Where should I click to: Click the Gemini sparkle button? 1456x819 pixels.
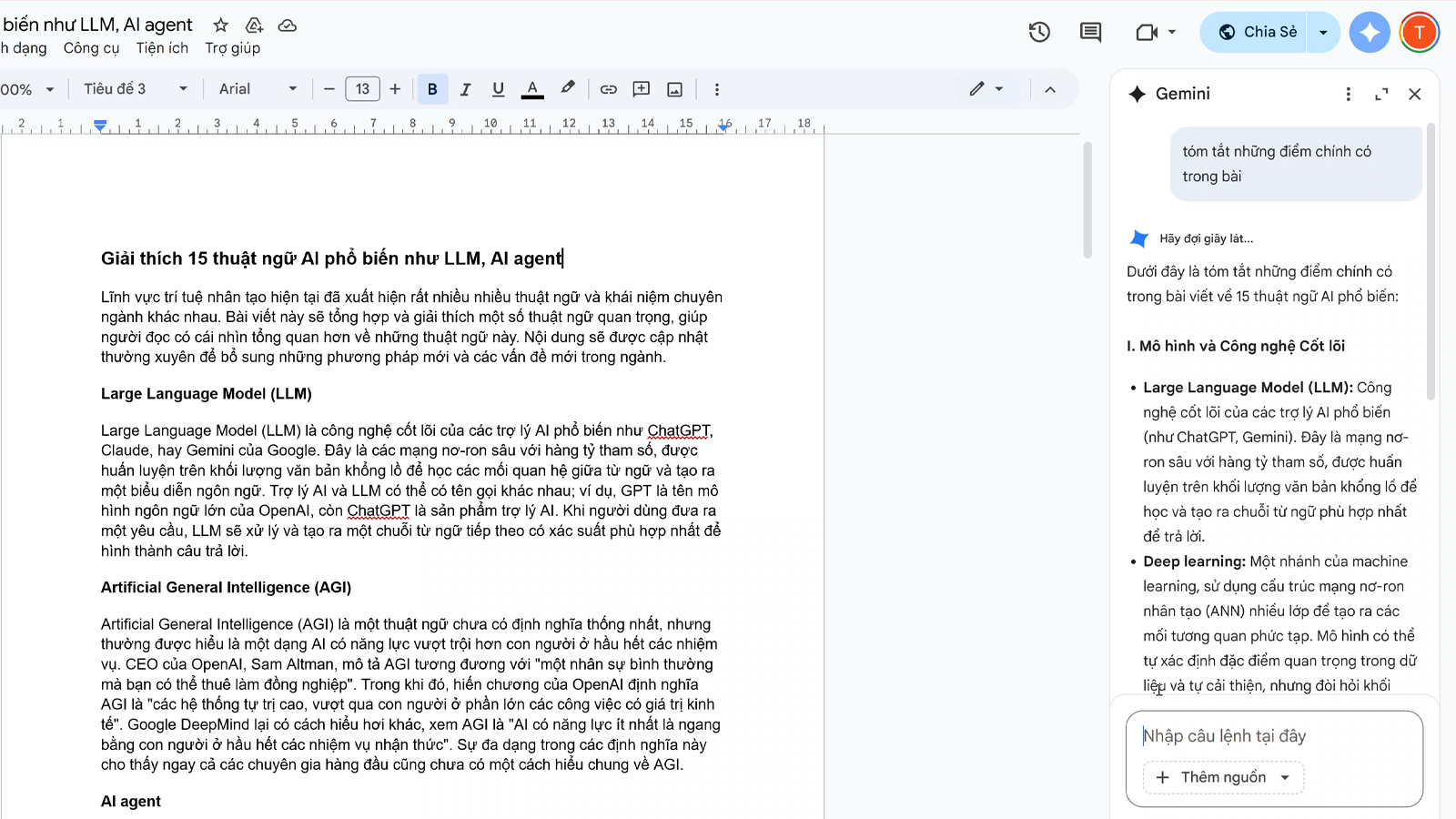click(1369, 33)
